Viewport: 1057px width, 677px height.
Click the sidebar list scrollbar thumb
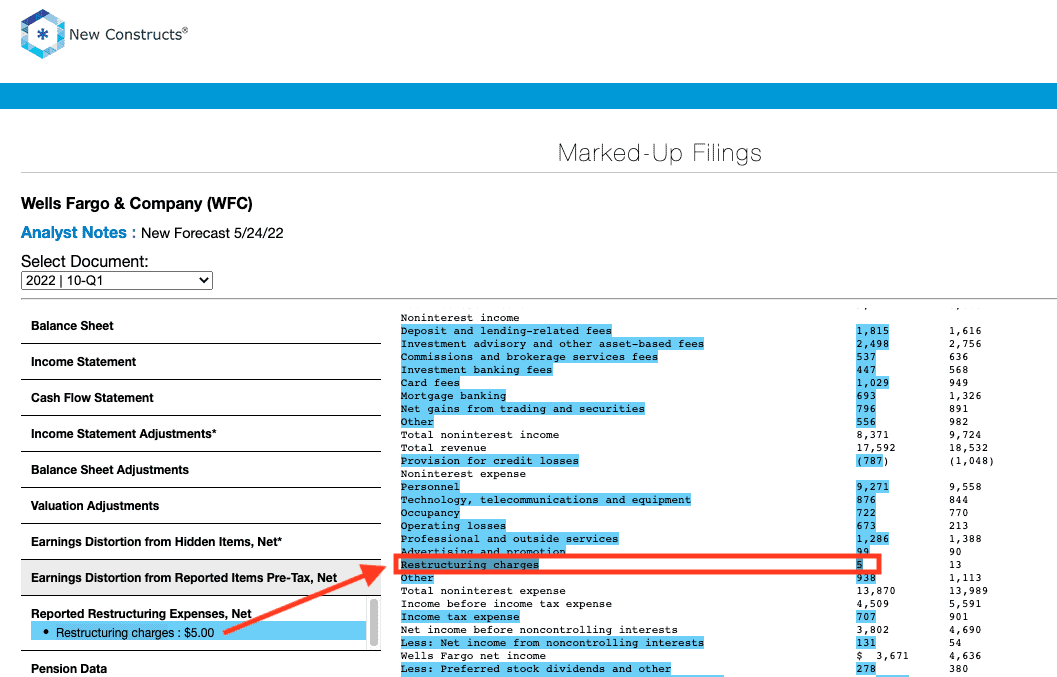click(x=373, y=622)
